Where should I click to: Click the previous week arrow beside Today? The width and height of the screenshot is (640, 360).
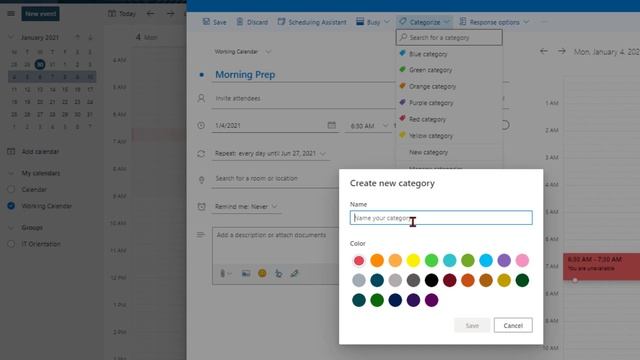(150, 13)
